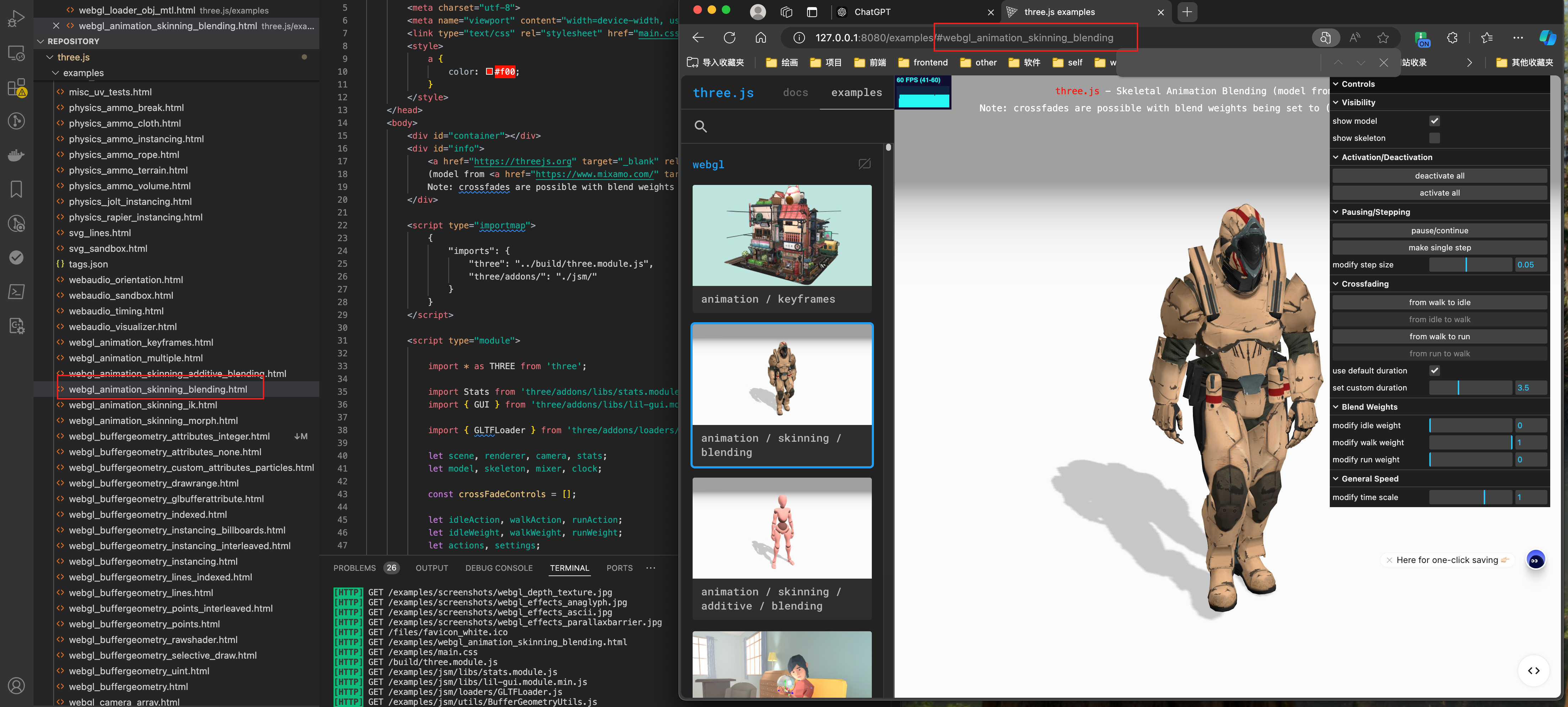Open new browser tab

(x=1187, y=12)
